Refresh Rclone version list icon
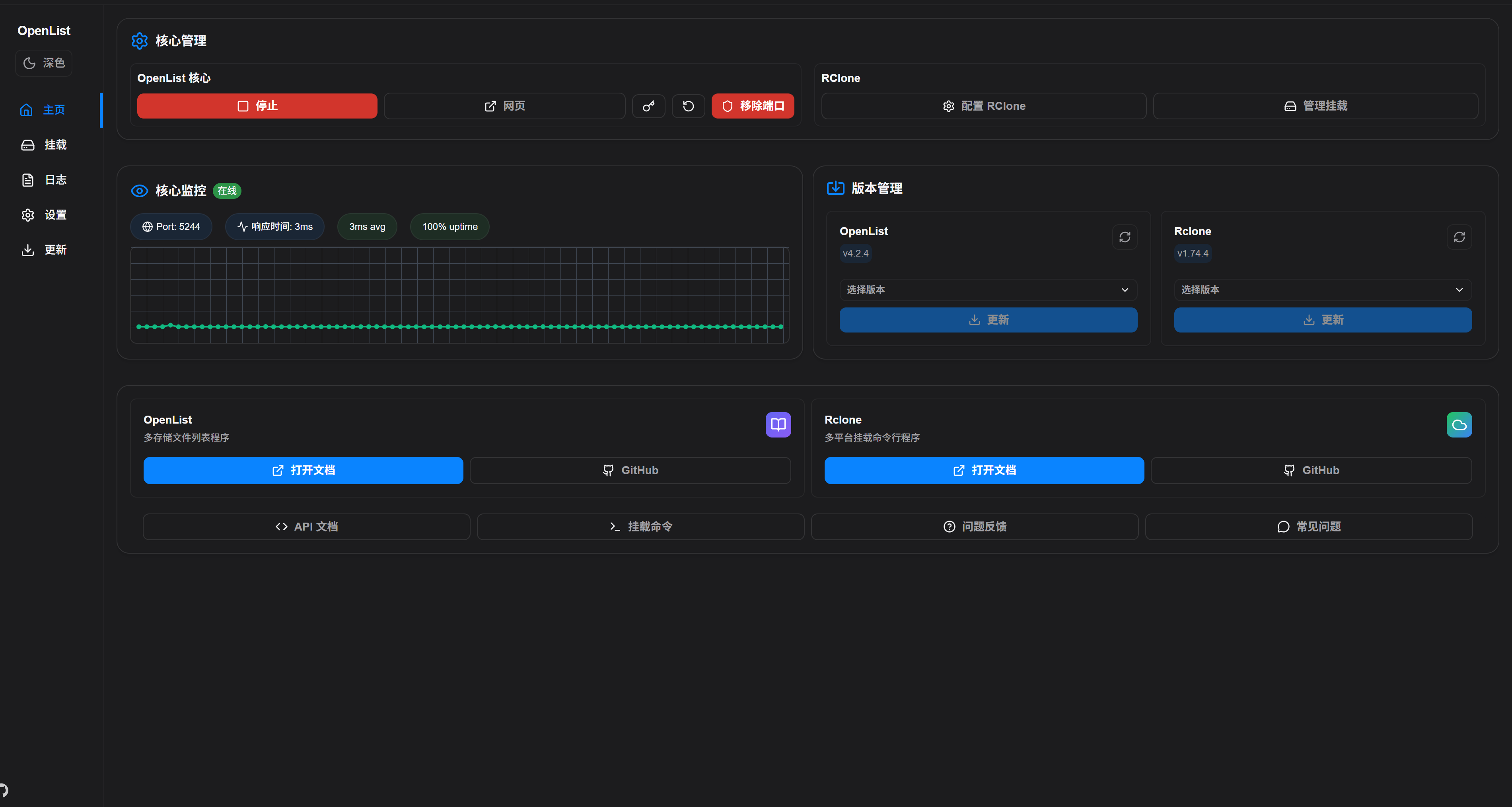 point(1459,237)
